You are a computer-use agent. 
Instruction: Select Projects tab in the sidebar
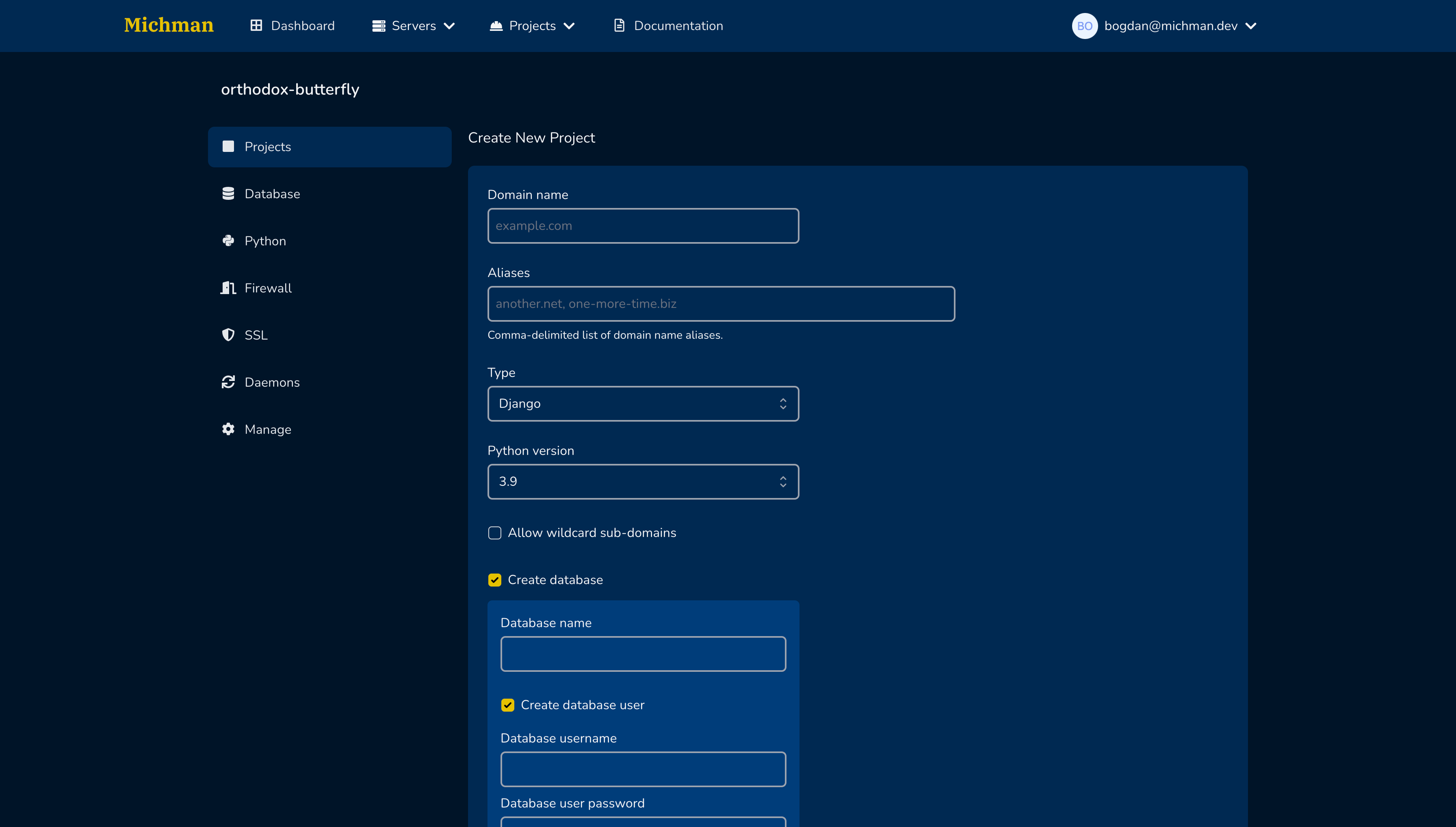(x=329, y=147)
